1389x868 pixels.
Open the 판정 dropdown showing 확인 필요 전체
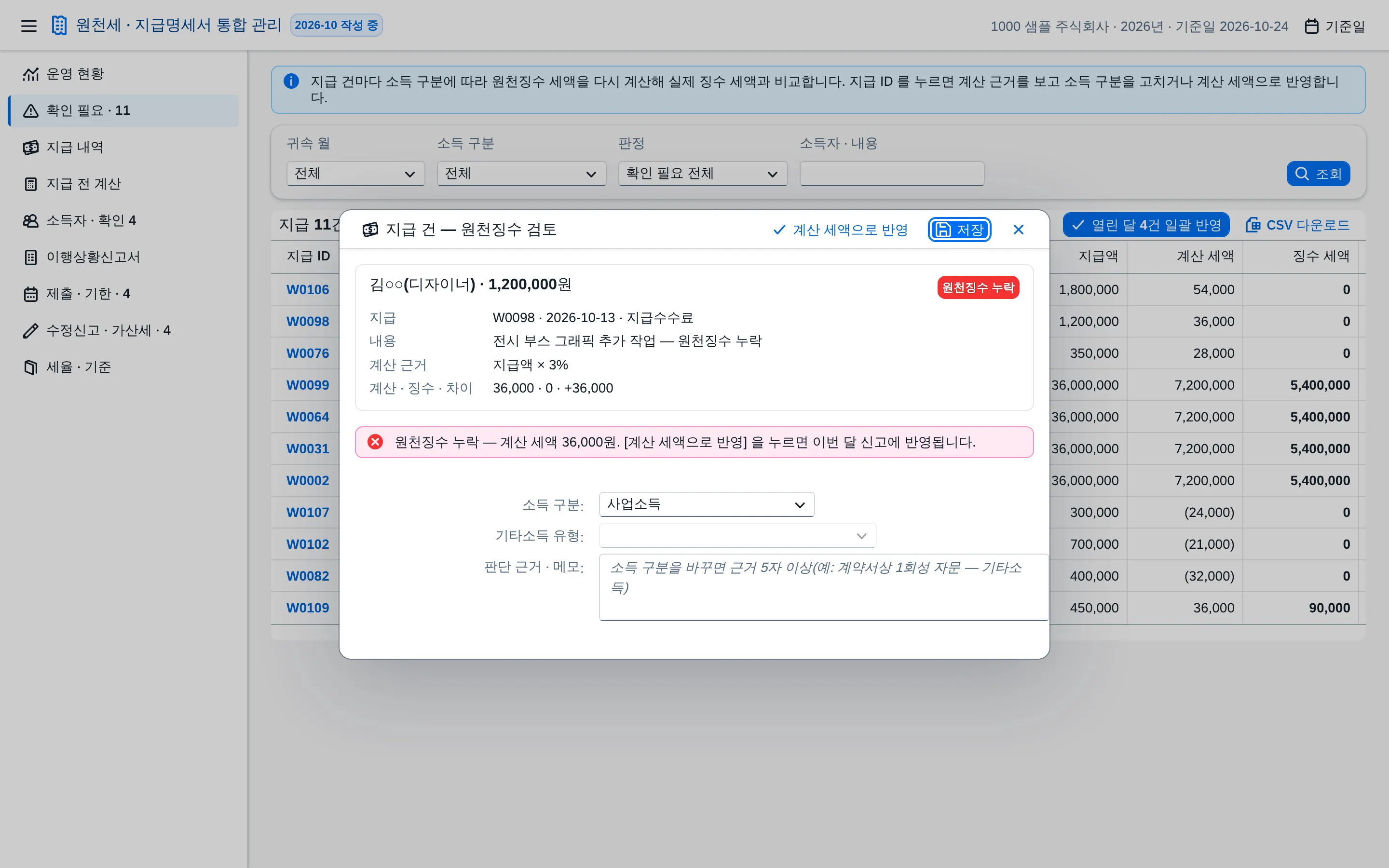tap(703, 174)
